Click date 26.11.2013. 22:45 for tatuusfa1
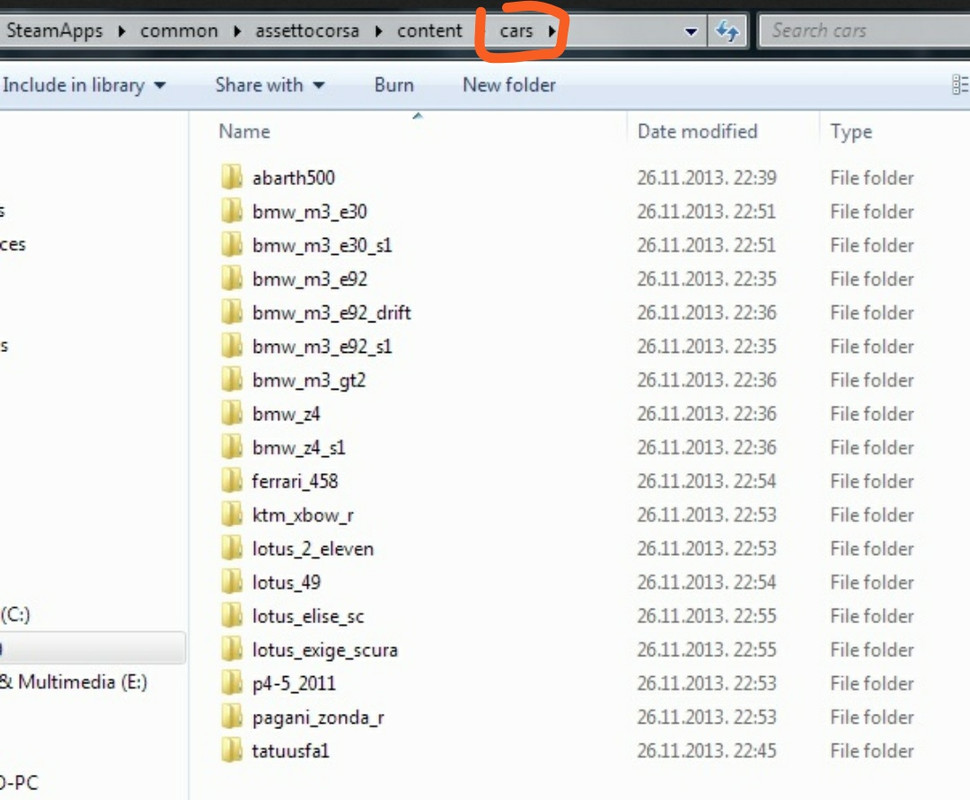This screenshot has width=970, height=800. point(706,751)
